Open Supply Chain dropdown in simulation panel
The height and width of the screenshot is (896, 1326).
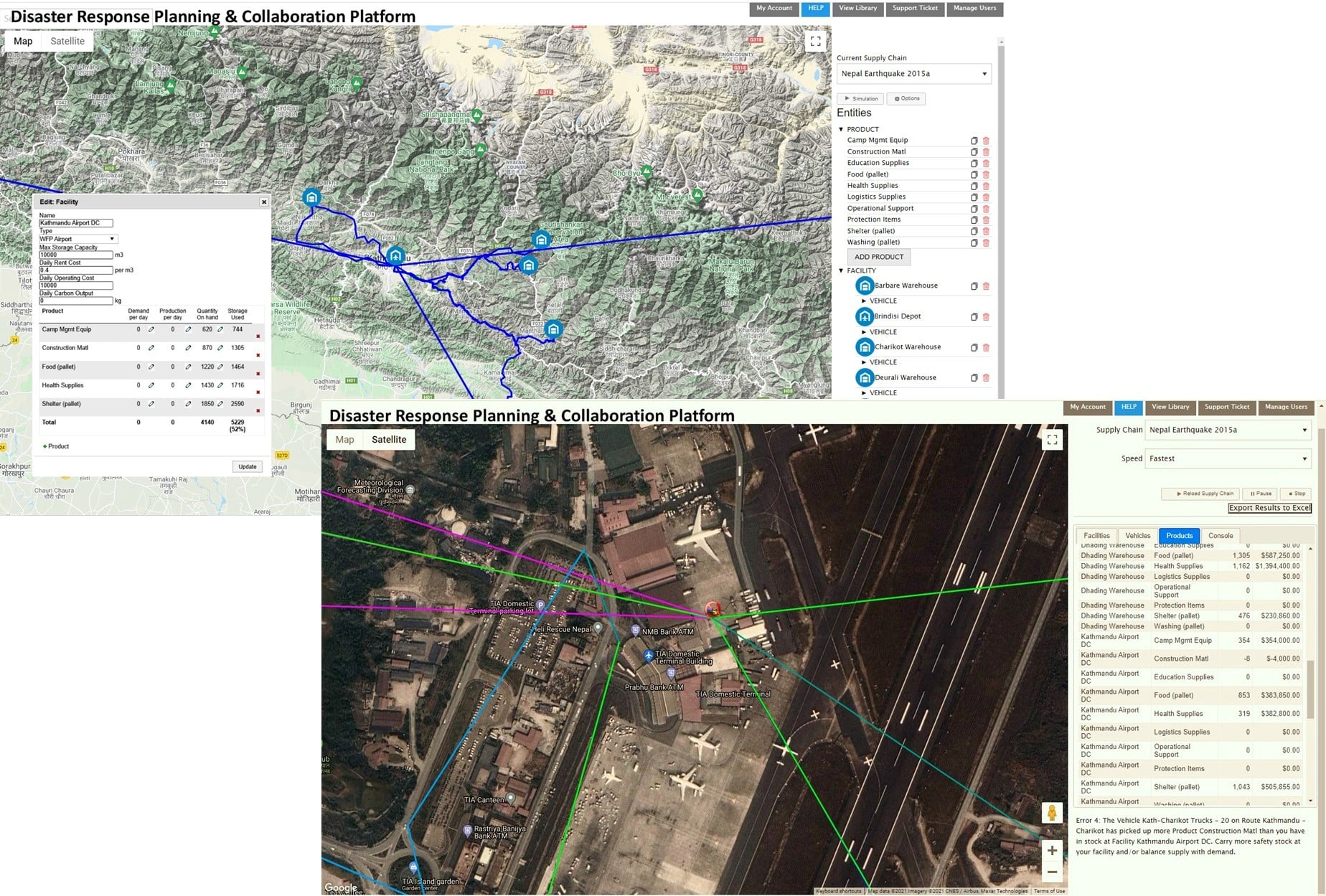[1228, 430]
